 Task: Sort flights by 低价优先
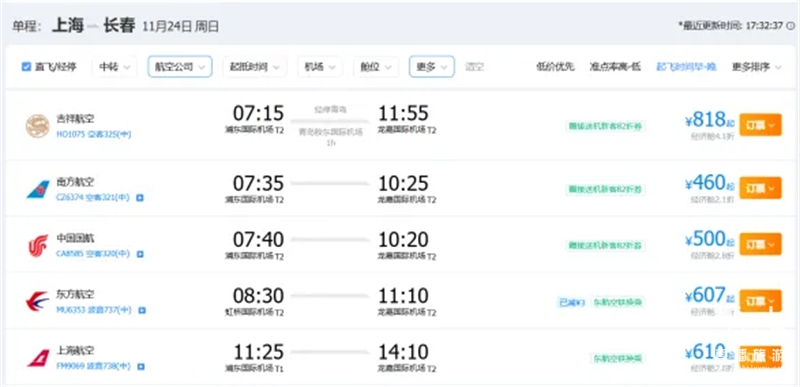coord(556,67)
